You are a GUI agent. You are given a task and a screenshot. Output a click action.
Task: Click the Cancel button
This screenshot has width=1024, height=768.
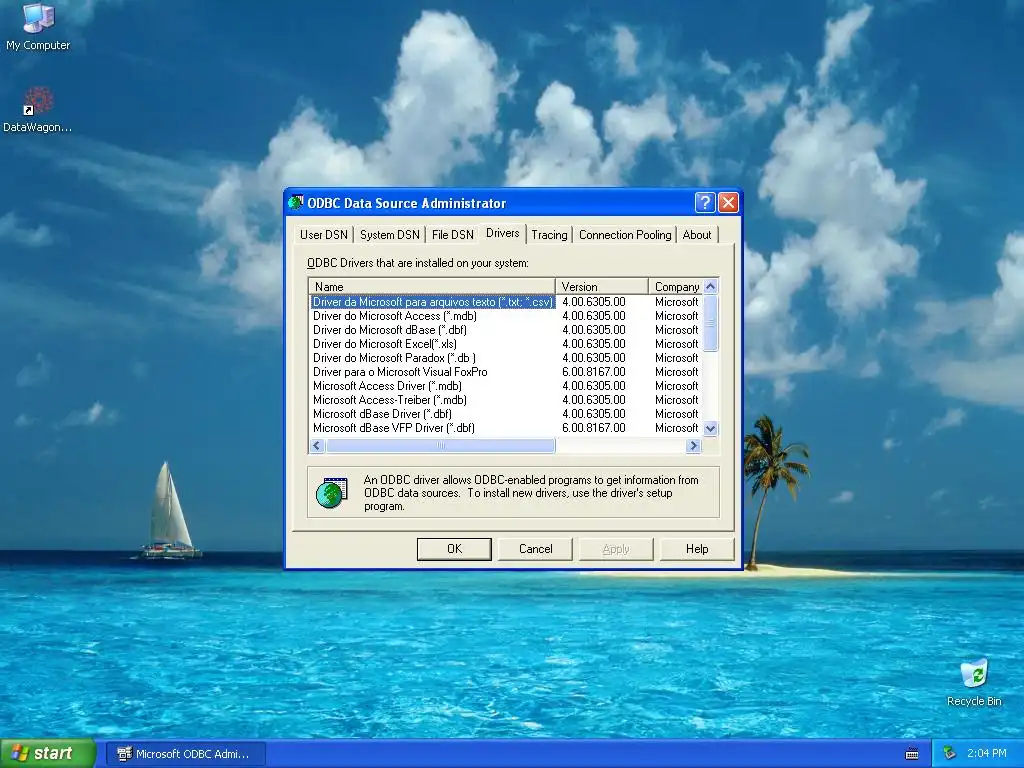tap(536, 549)
